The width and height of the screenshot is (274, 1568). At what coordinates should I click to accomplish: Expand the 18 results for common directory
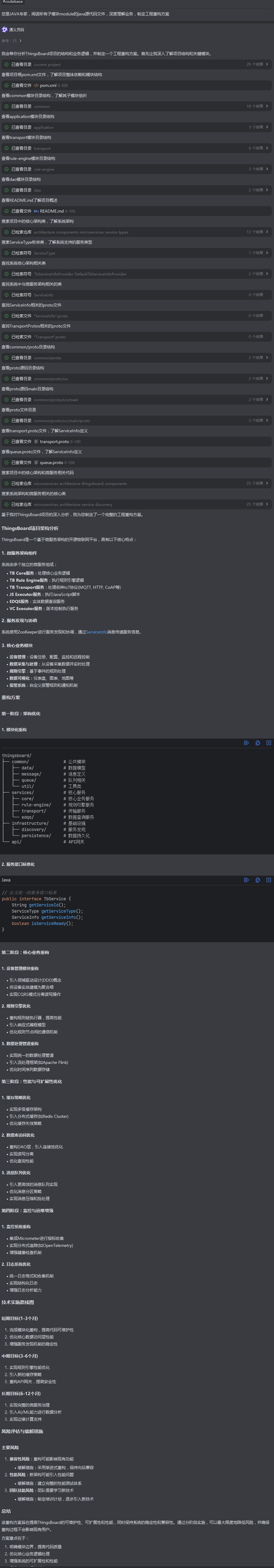[x=266, y=106]
